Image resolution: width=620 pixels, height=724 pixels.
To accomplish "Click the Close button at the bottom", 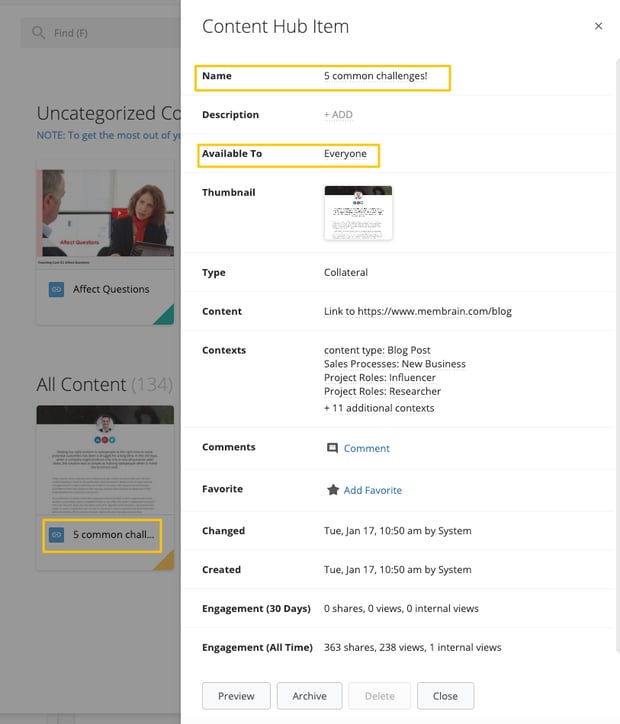I will point(445,696).
